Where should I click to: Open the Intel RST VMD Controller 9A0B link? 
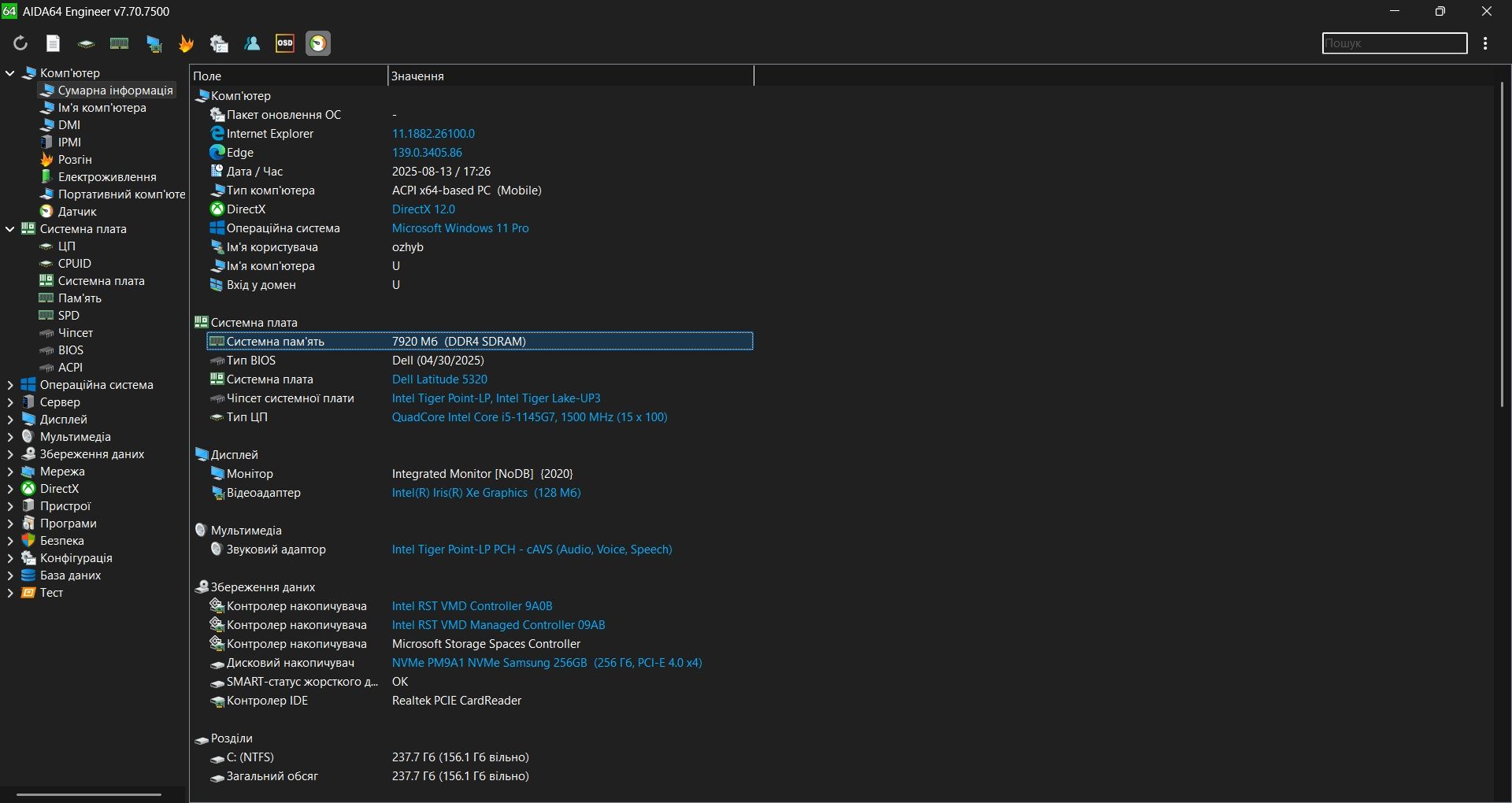click(472, 606)
